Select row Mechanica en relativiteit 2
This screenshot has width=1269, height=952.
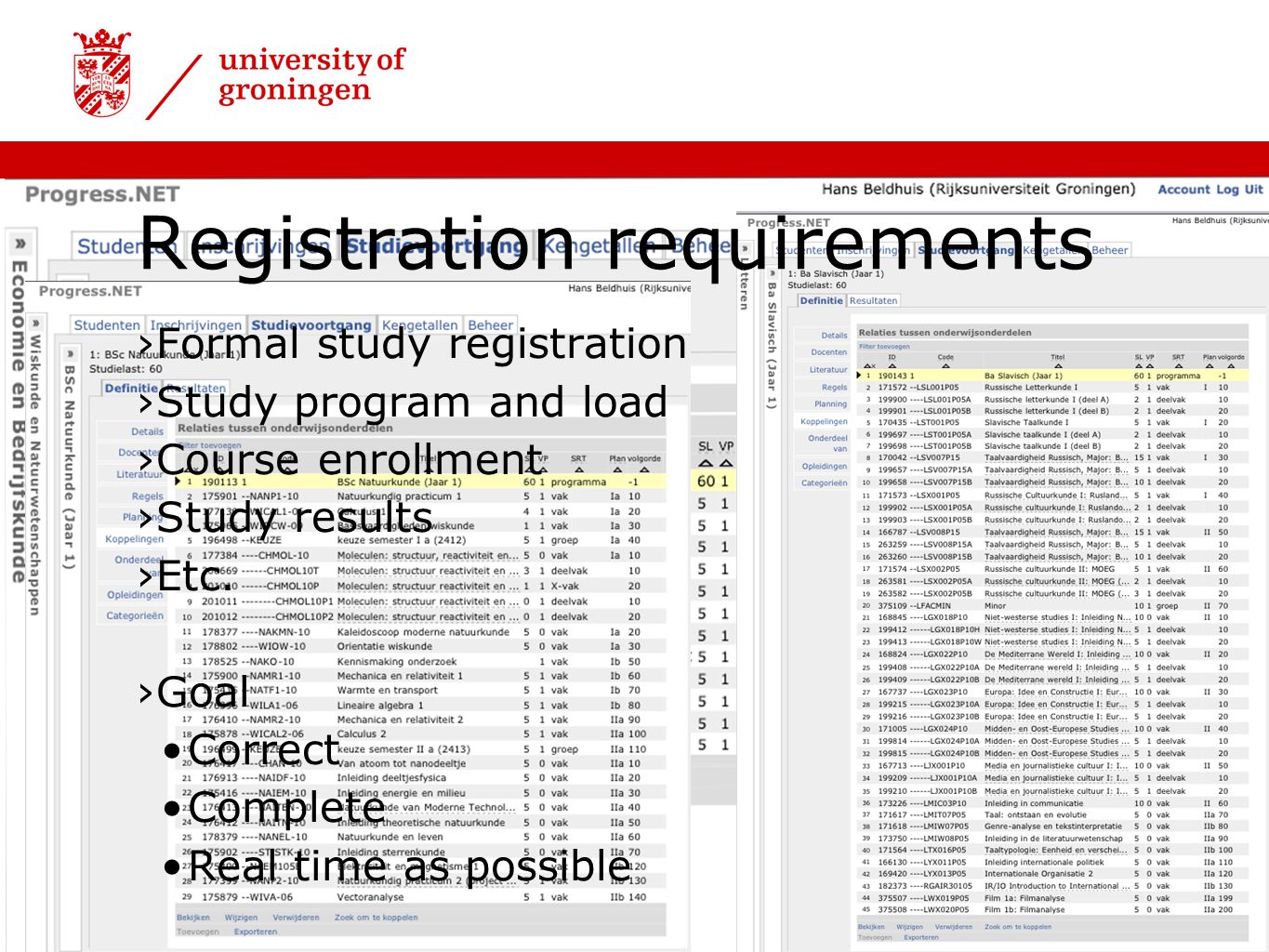[420, 720]
